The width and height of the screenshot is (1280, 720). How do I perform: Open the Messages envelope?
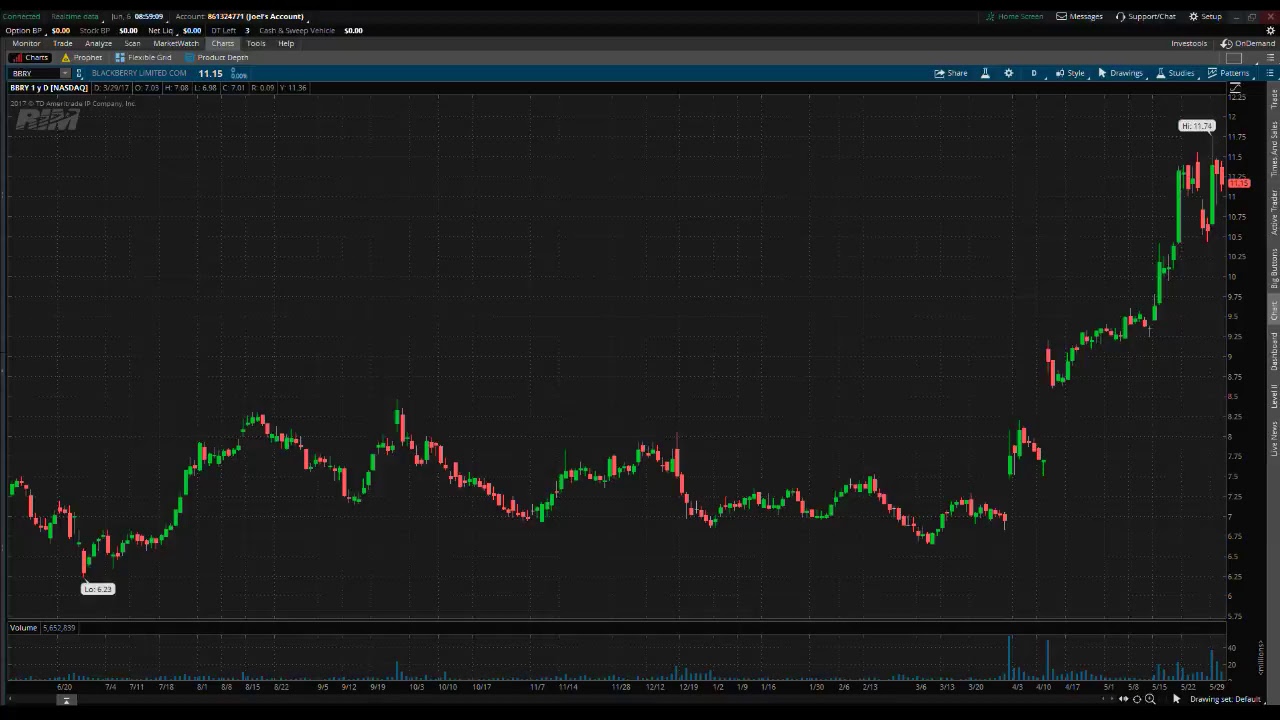1080,16
